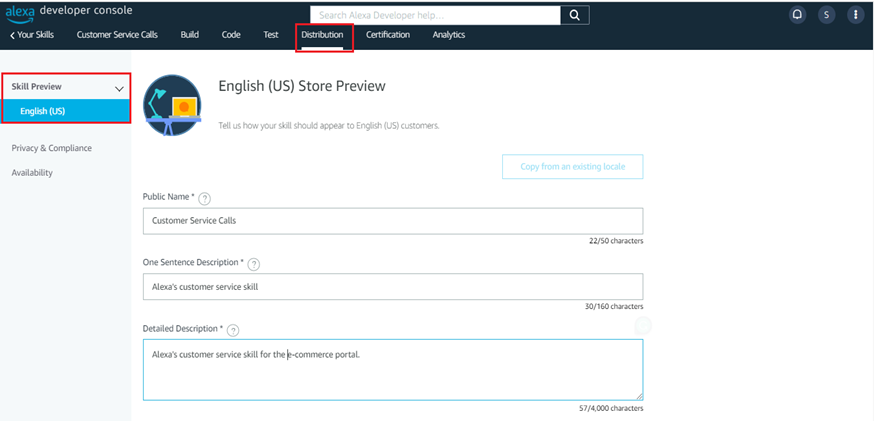Open the user profile S icon

(826, 15)
